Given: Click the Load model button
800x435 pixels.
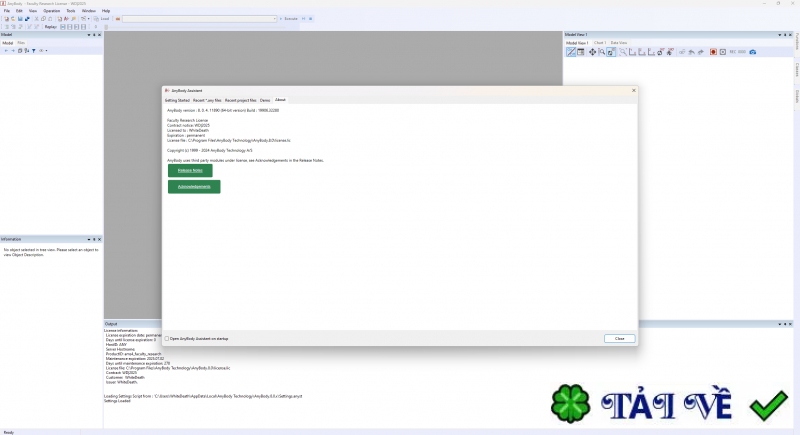Looking at the screenshot, I should pyautogui.click(x=102, y=19).
